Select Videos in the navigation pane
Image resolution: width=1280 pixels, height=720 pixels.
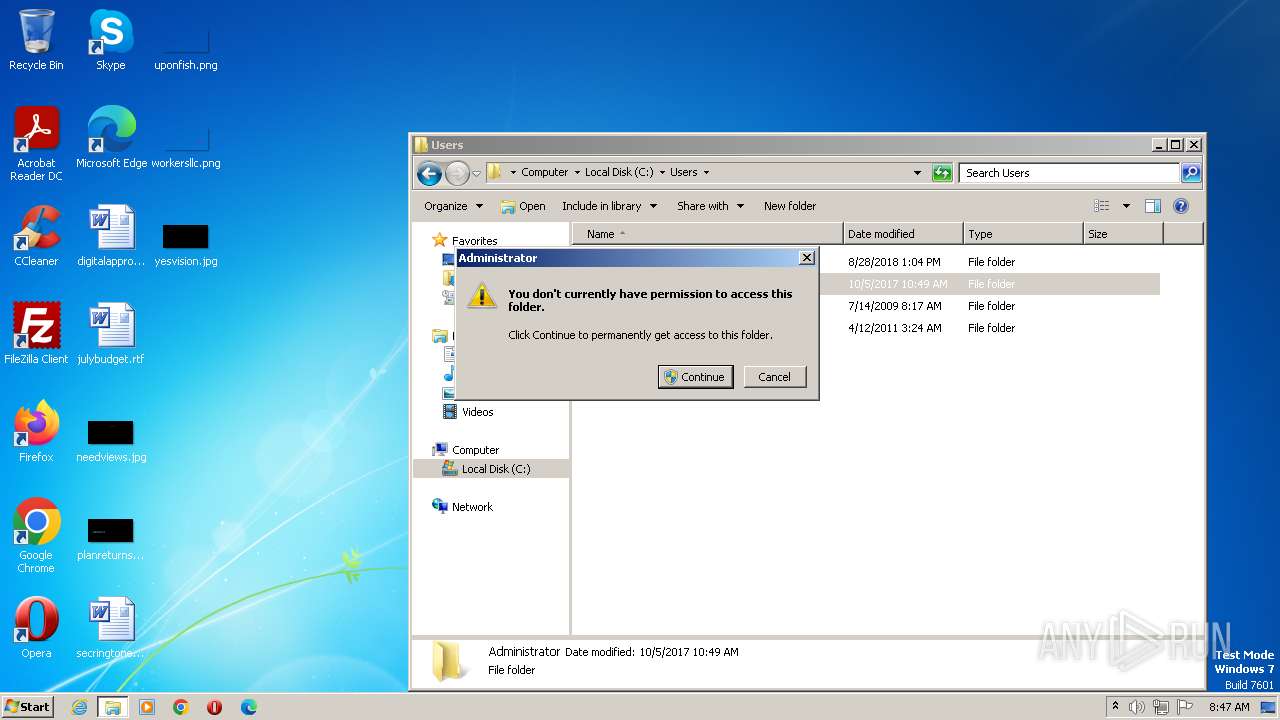point(477,412)
